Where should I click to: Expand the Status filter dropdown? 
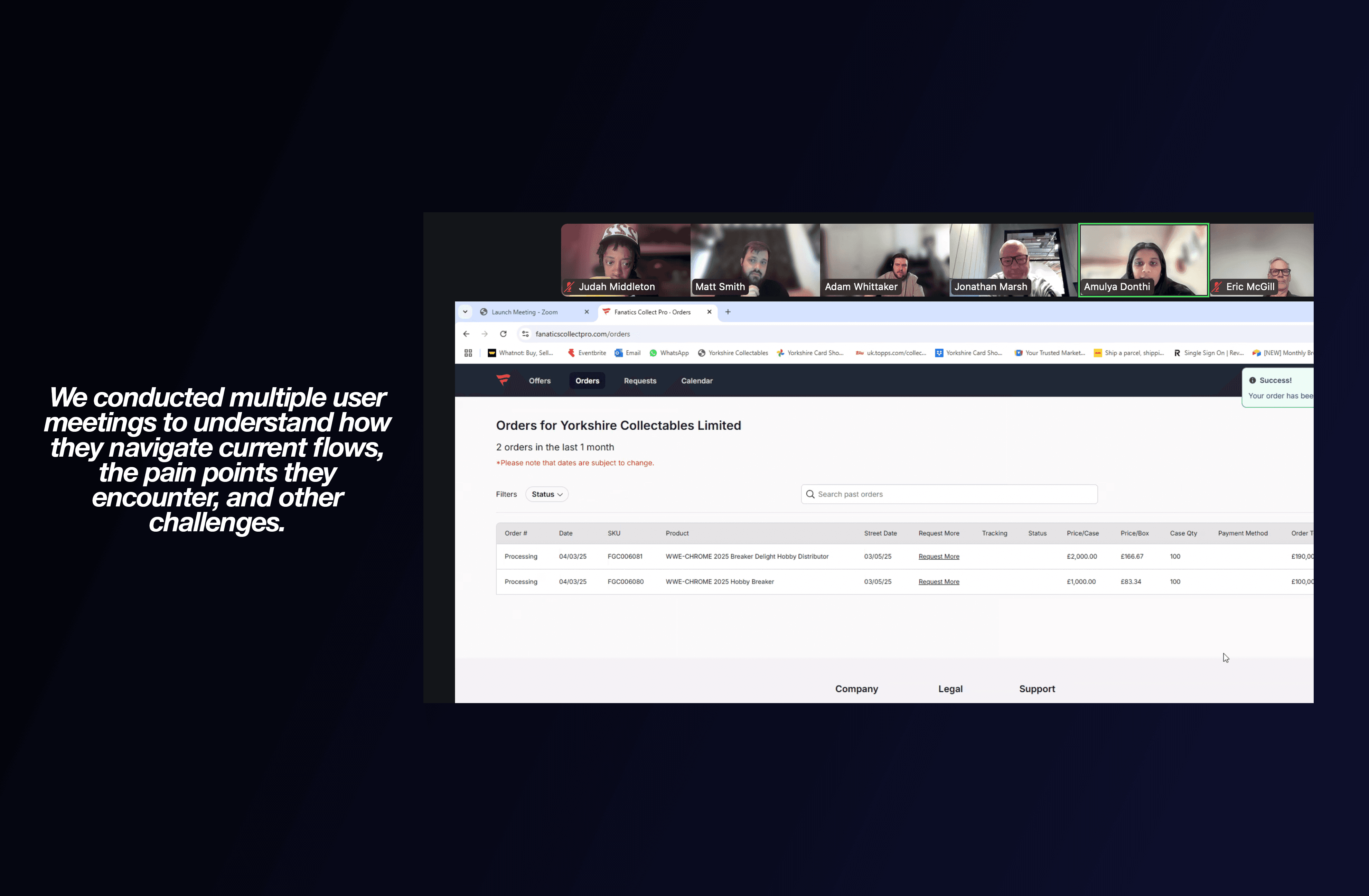coord(546,494)
